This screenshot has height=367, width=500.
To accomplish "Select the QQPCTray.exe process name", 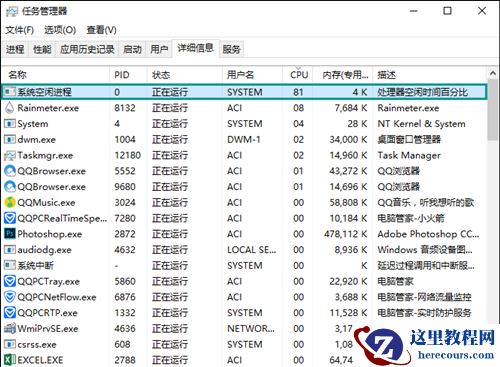I will click(x=48, y=281).
